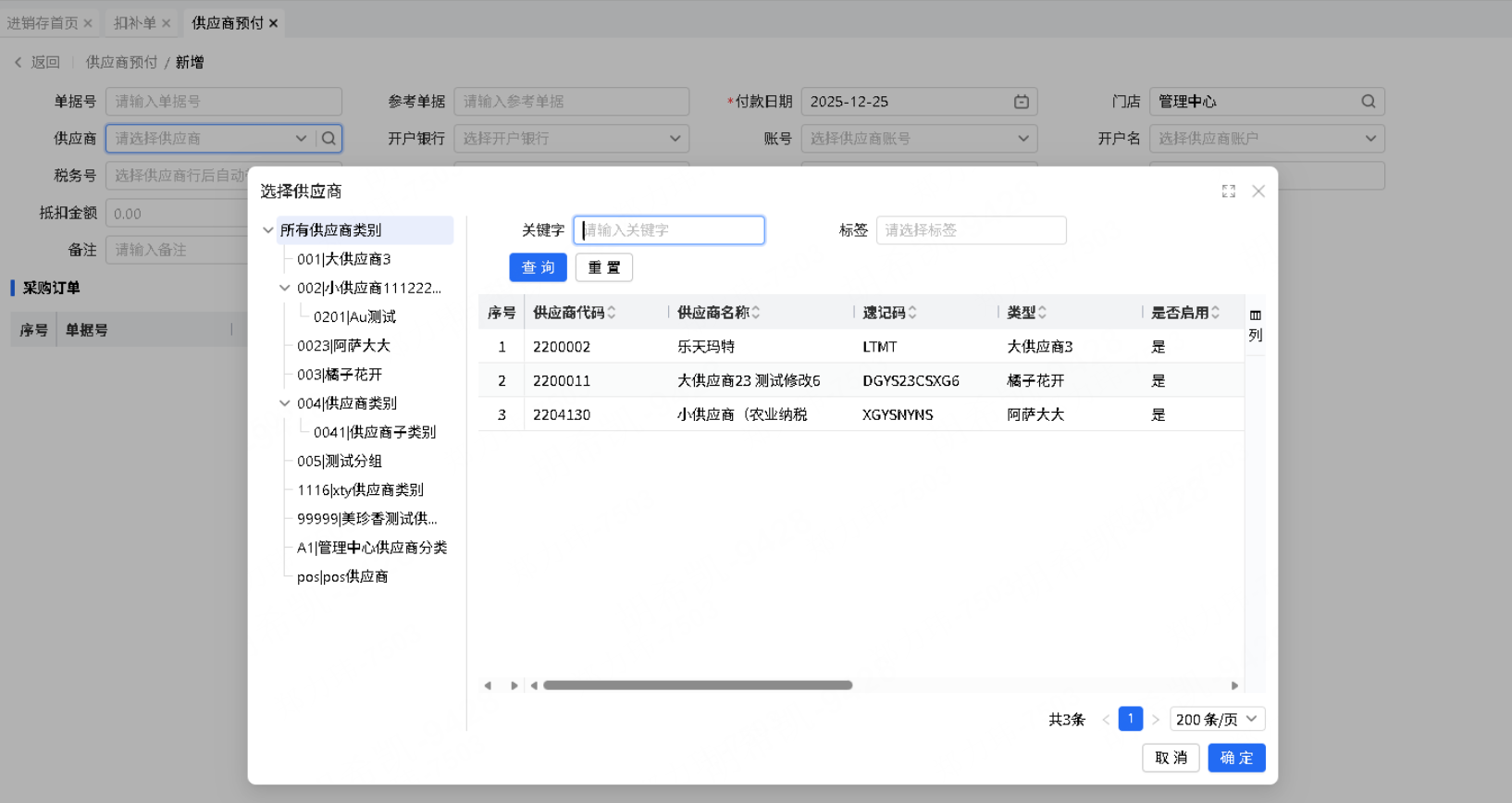Click right arrow of horizontal scrollbar

point(1234,686)
